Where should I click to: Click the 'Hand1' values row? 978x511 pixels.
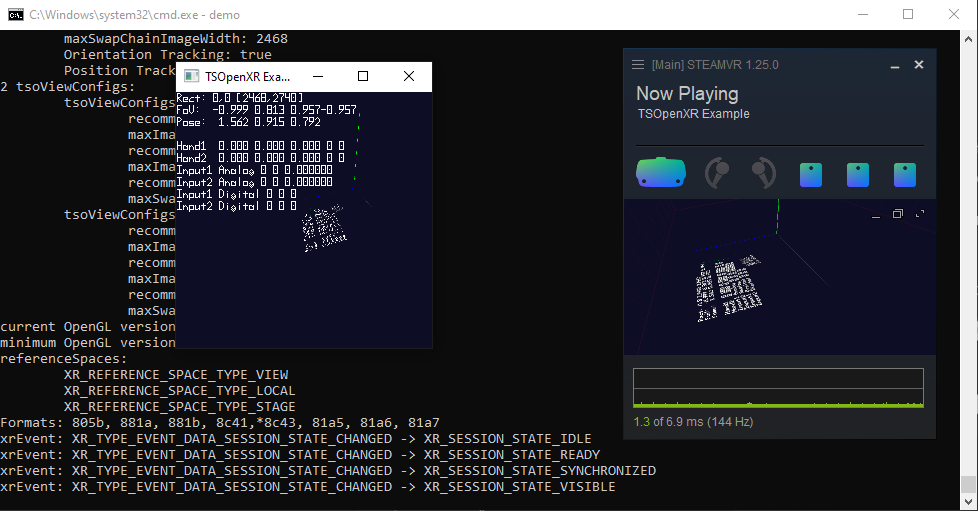click(261, 146)
